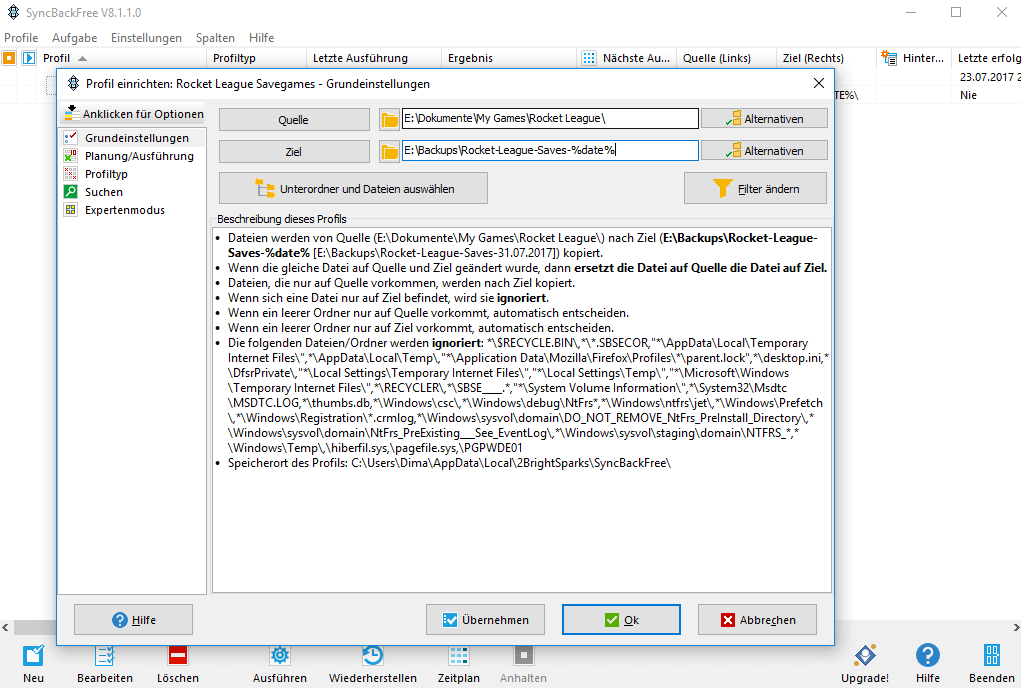Open the Profile menu
Image resolution: width=1021 pixels, height=688 pixels.
tap(21, 38)
